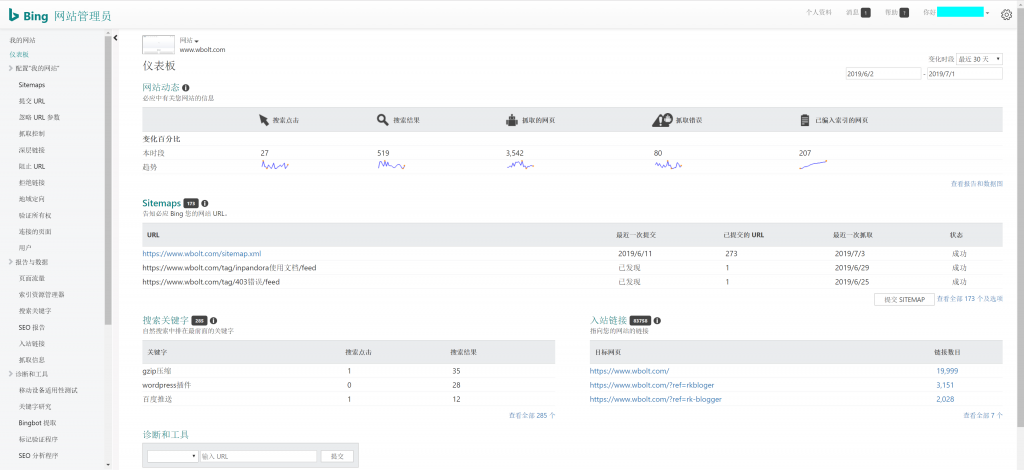This screenshot has width=1024, height=470.
Task: Select Sitemaps in the left sidebar
Action: coord(31,85)
